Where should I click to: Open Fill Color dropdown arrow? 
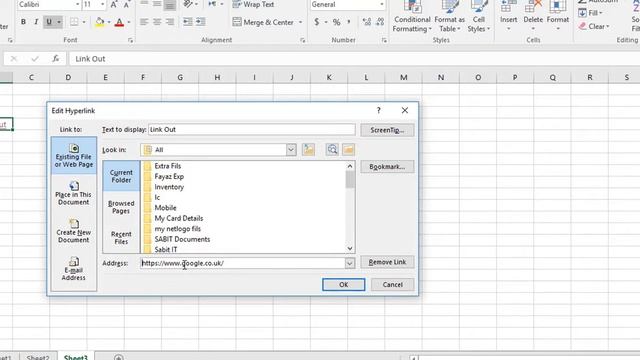pos(109,22)
